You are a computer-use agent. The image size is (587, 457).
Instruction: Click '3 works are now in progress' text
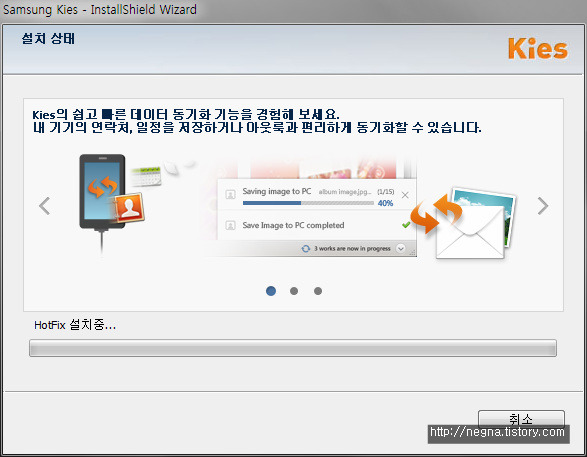coord(352,249)
